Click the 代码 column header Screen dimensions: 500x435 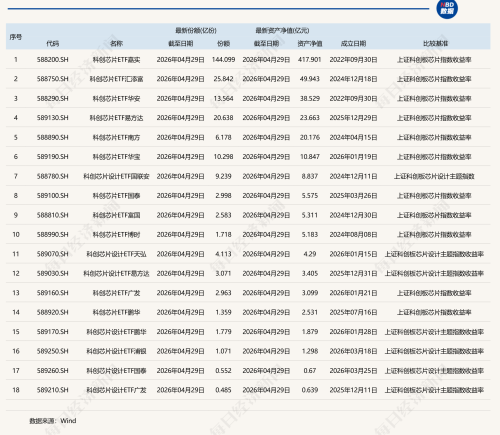point(53,43)
